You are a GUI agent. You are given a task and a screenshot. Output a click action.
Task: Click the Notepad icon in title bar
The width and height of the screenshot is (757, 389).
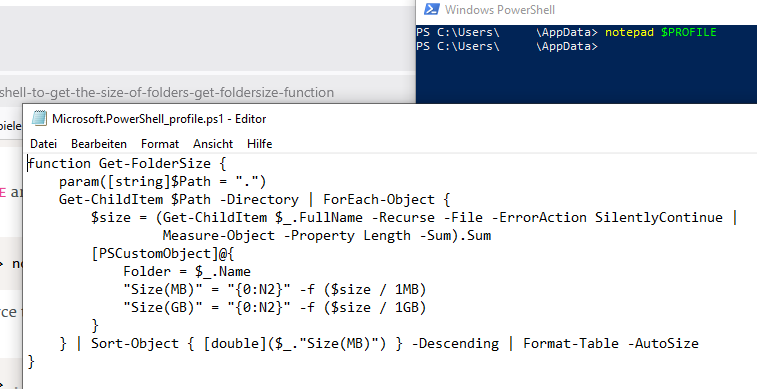pos(39,119)
